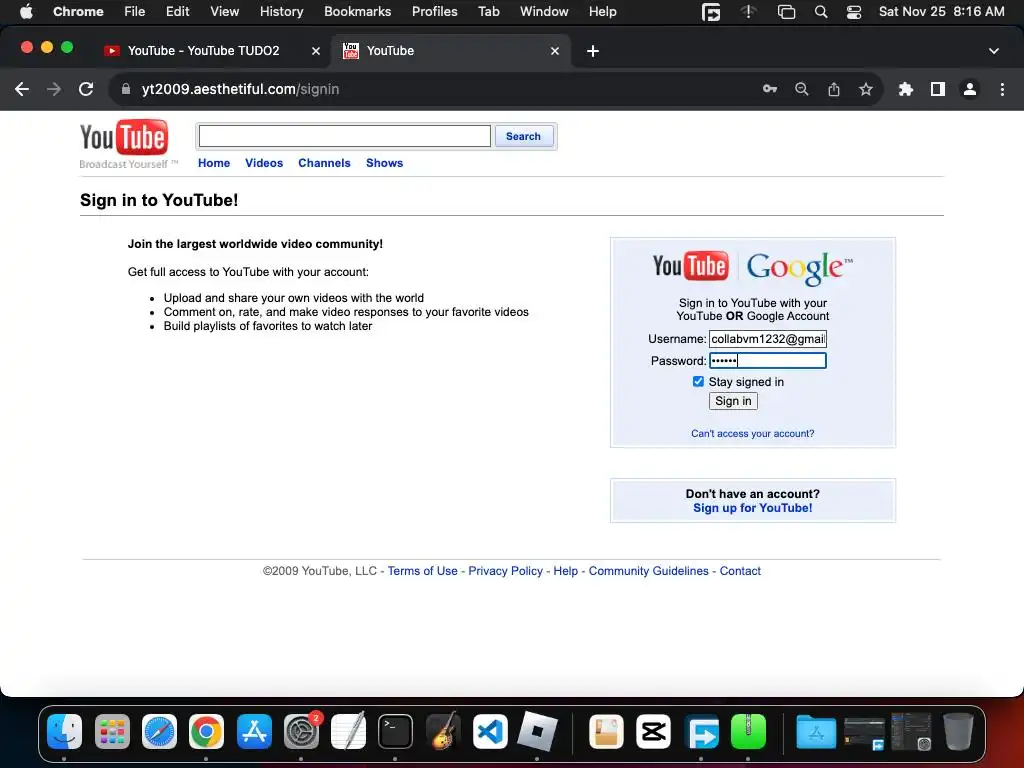This screenshot has width=1024, height=768.
Task: Open Help footer link
Action: pos(566,571)
